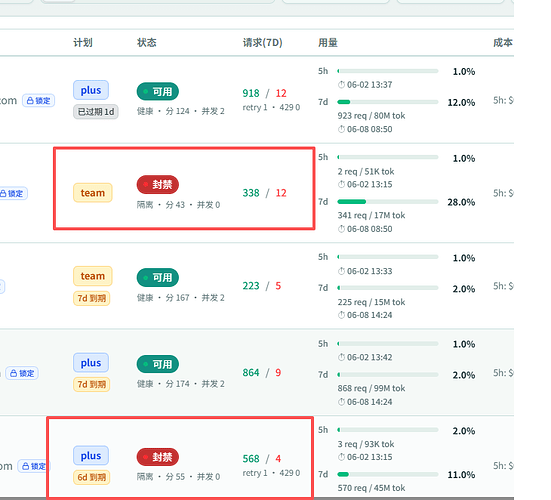Viewport: 551px width, 500px height.
Task: Click the 3 req / 93K tok usage text
Action: [366, 444]
